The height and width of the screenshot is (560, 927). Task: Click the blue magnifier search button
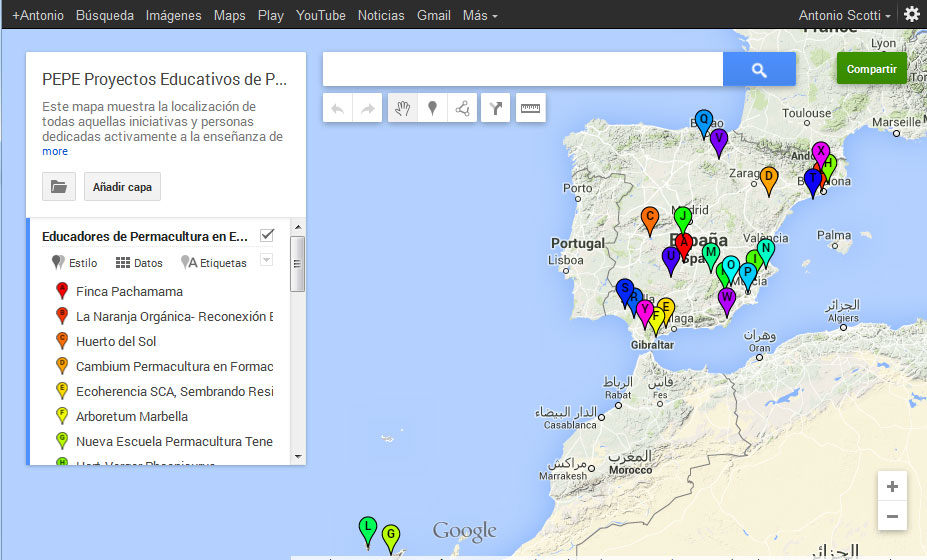759,69
